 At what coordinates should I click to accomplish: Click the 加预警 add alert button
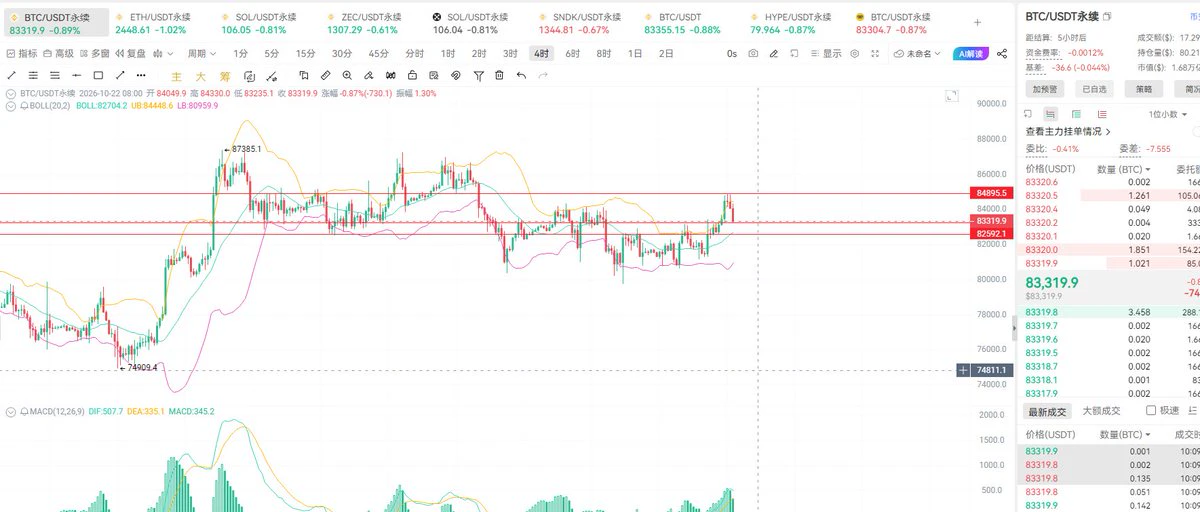coord(1044,89)
